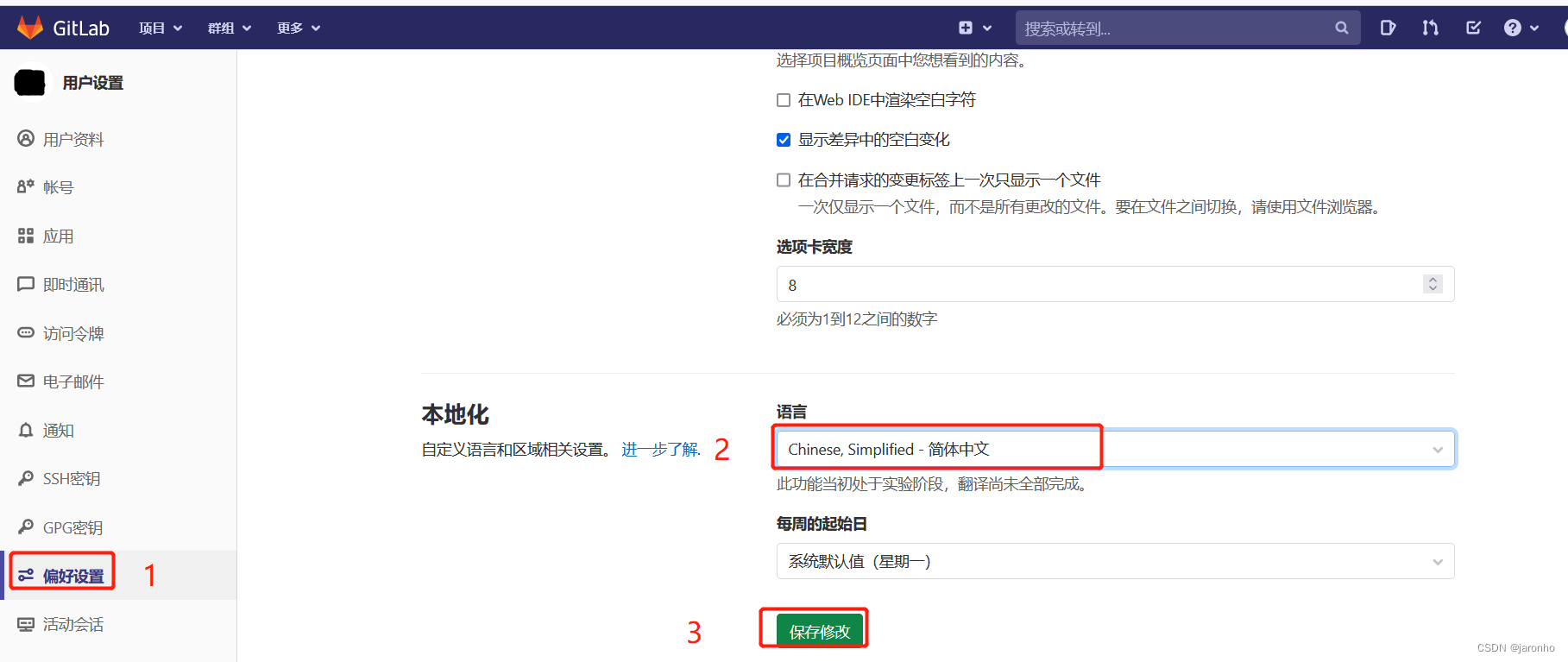The width and height of the screenshot is (1568, 662).
Task: Go to 应用 sidebar item
Action: 59,236
